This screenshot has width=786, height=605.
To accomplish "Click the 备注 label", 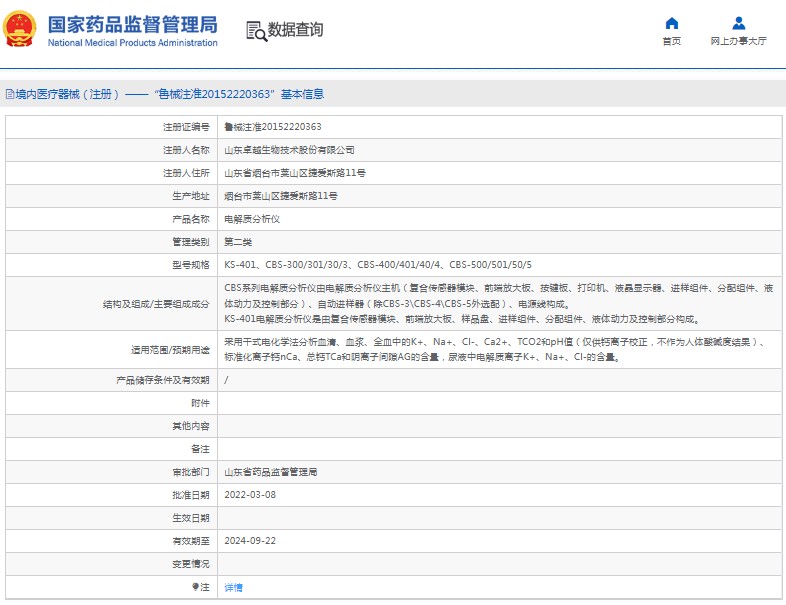I will (x=201, y=449).
